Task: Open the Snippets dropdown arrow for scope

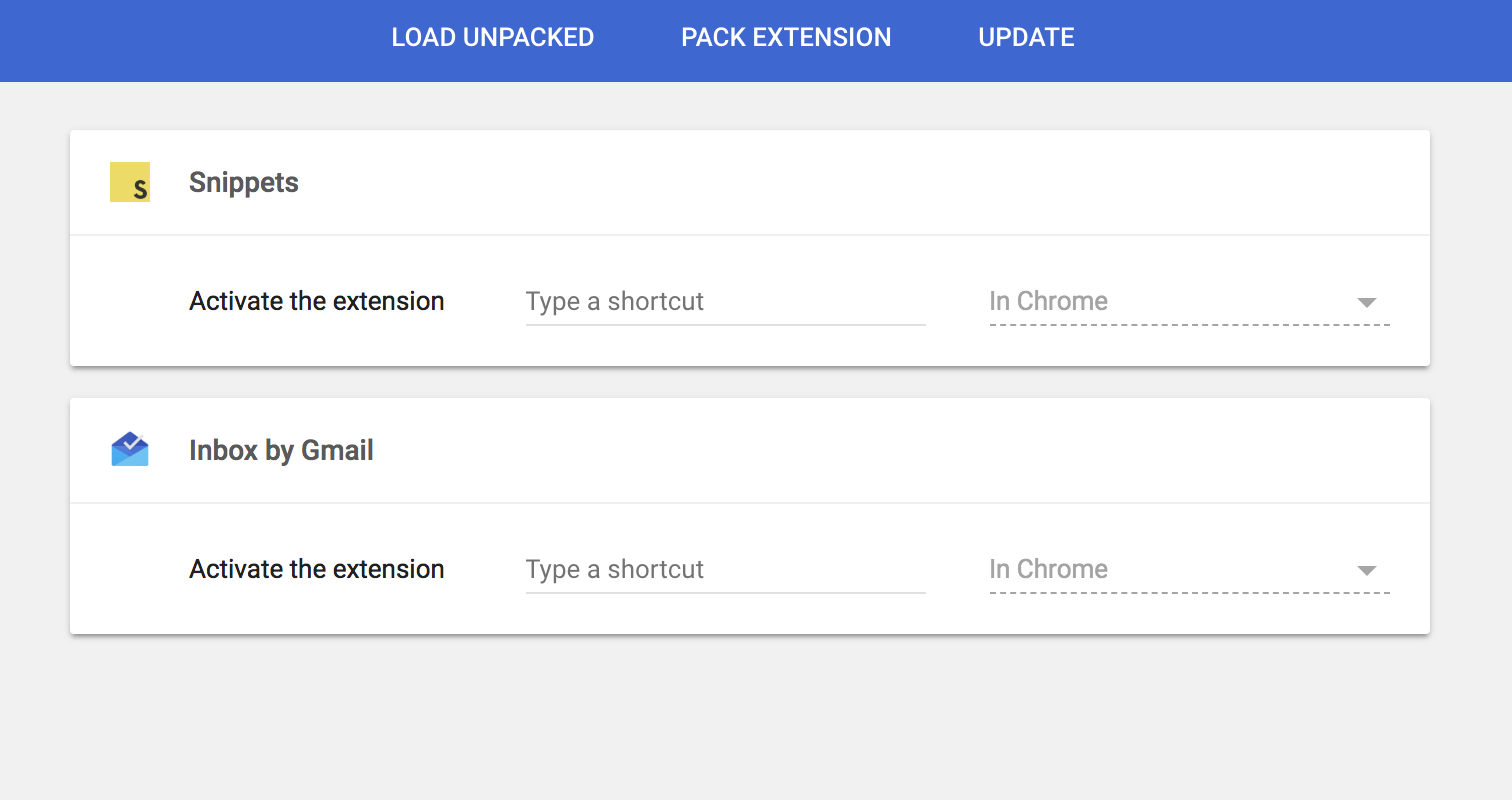Action: click(x=1367, y=302)
